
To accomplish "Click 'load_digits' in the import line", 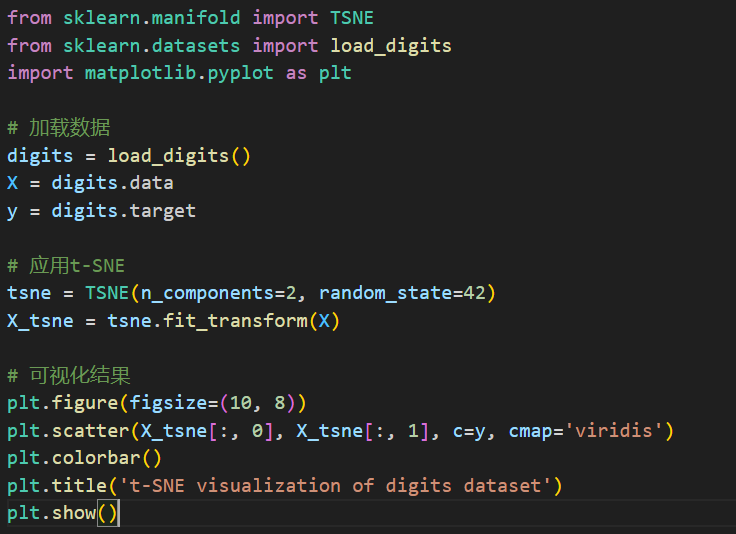I will coord(391,46).
